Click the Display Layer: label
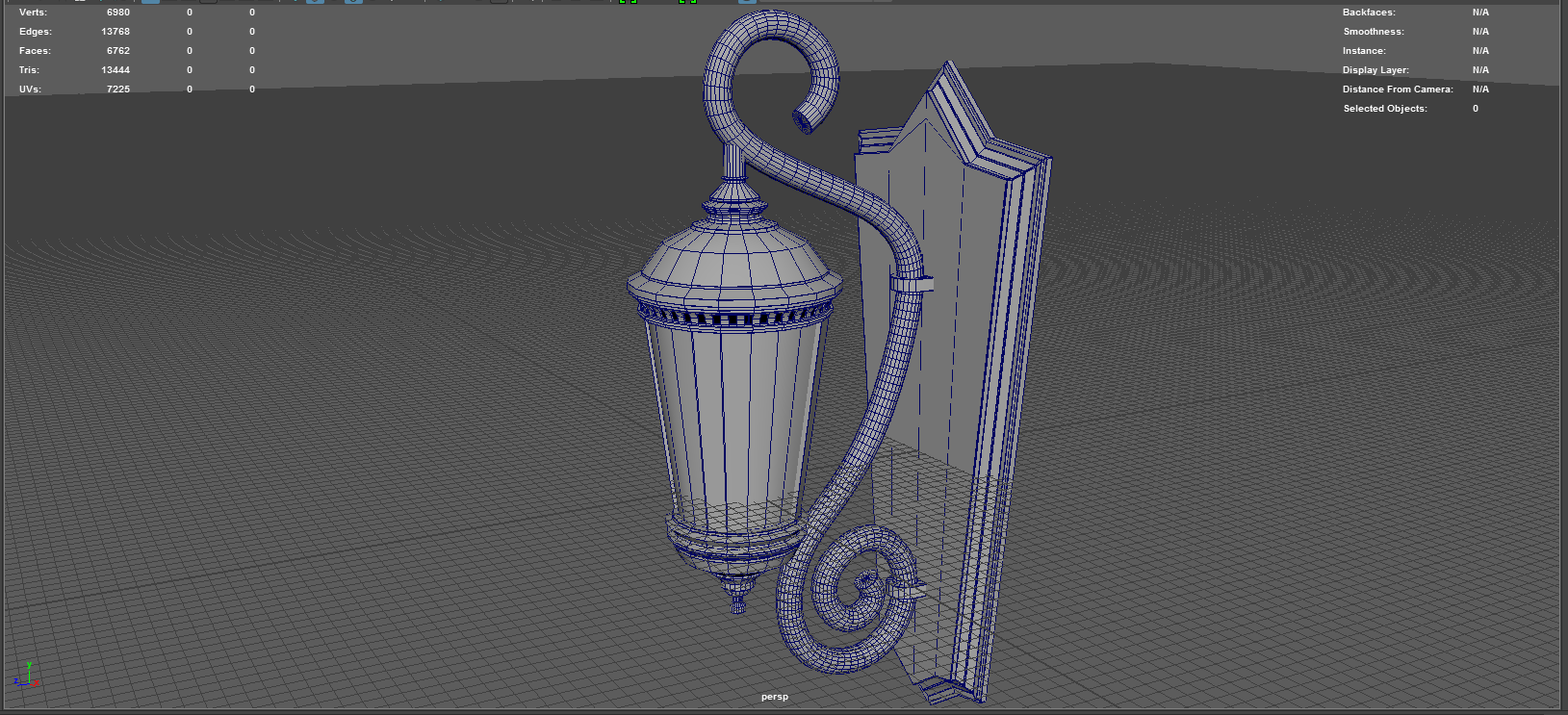The height and width of the screenshot is (715, 1568). click(1375, 70)
